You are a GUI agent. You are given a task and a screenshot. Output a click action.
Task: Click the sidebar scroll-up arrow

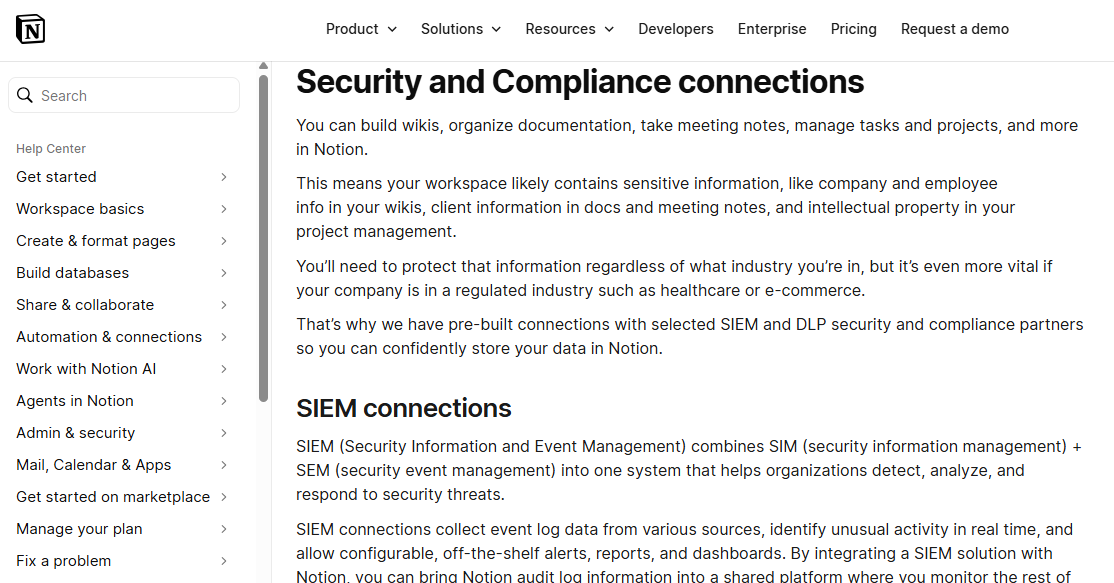264,65
